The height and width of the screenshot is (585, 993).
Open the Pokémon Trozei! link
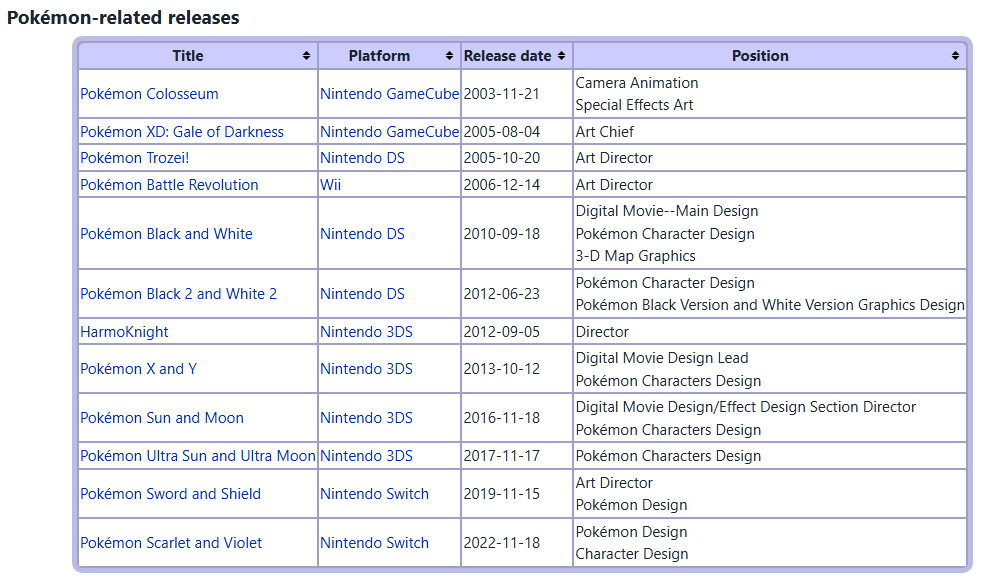click(x=135, y=158)
